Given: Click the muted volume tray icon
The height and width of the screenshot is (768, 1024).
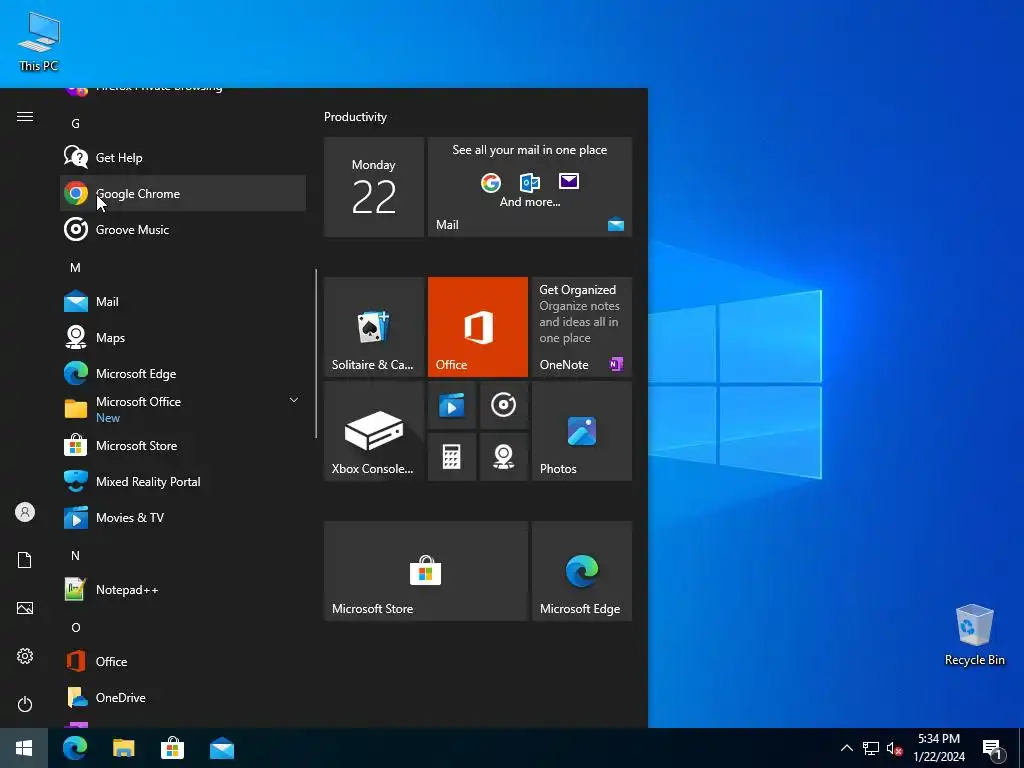Looking at the screenshot, I should [895, 748].
